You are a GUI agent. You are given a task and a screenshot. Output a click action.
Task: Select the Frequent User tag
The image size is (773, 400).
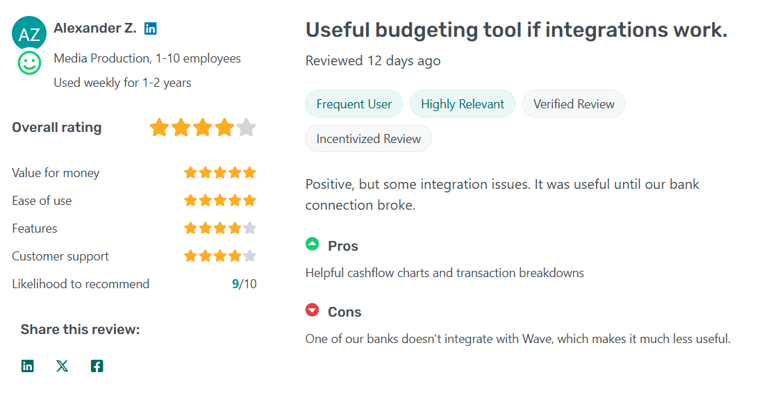[354, 104]
